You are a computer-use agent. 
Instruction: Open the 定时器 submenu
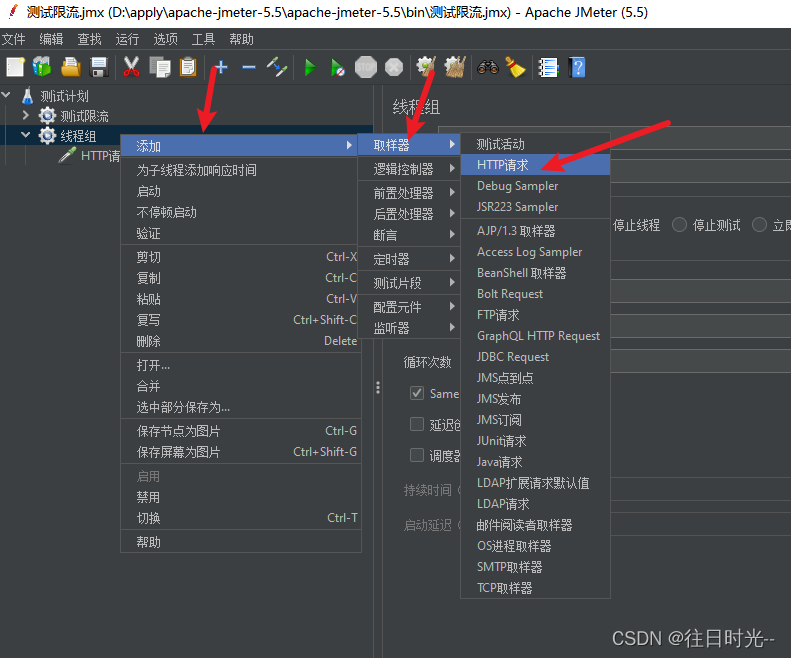coord(409,259)
